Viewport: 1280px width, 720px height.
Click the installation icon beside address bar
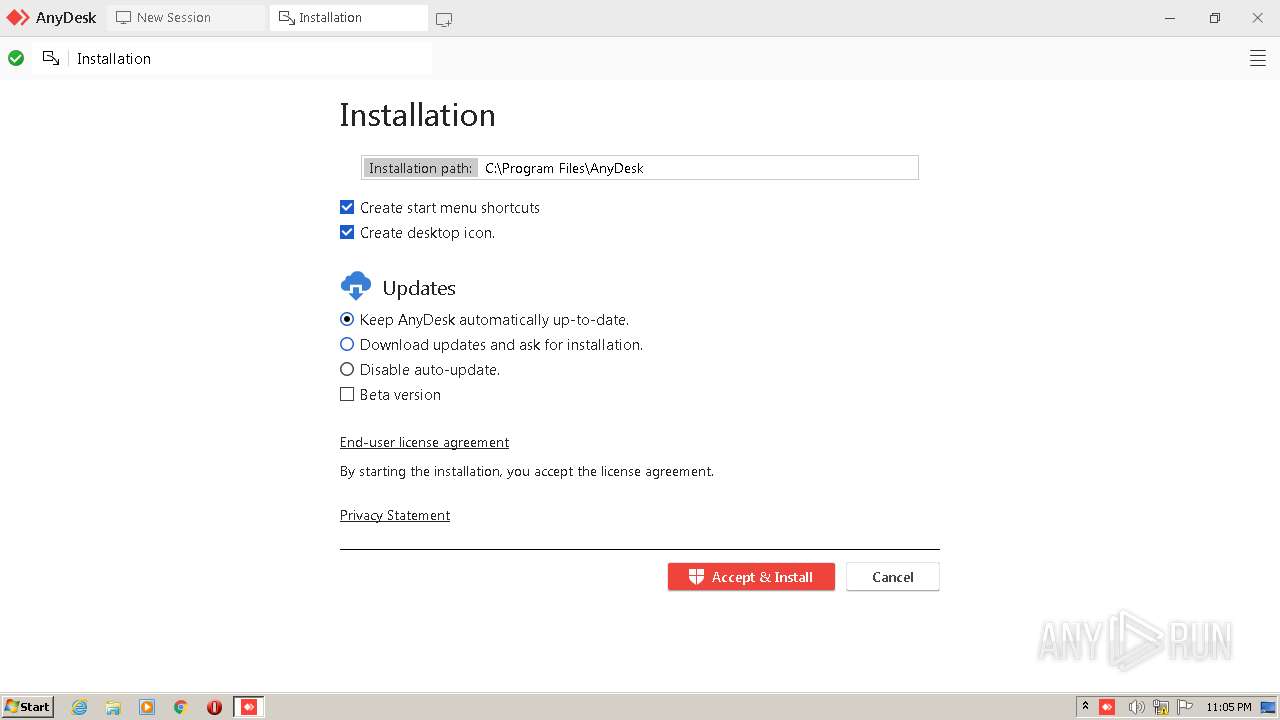(x=51, y=58)
